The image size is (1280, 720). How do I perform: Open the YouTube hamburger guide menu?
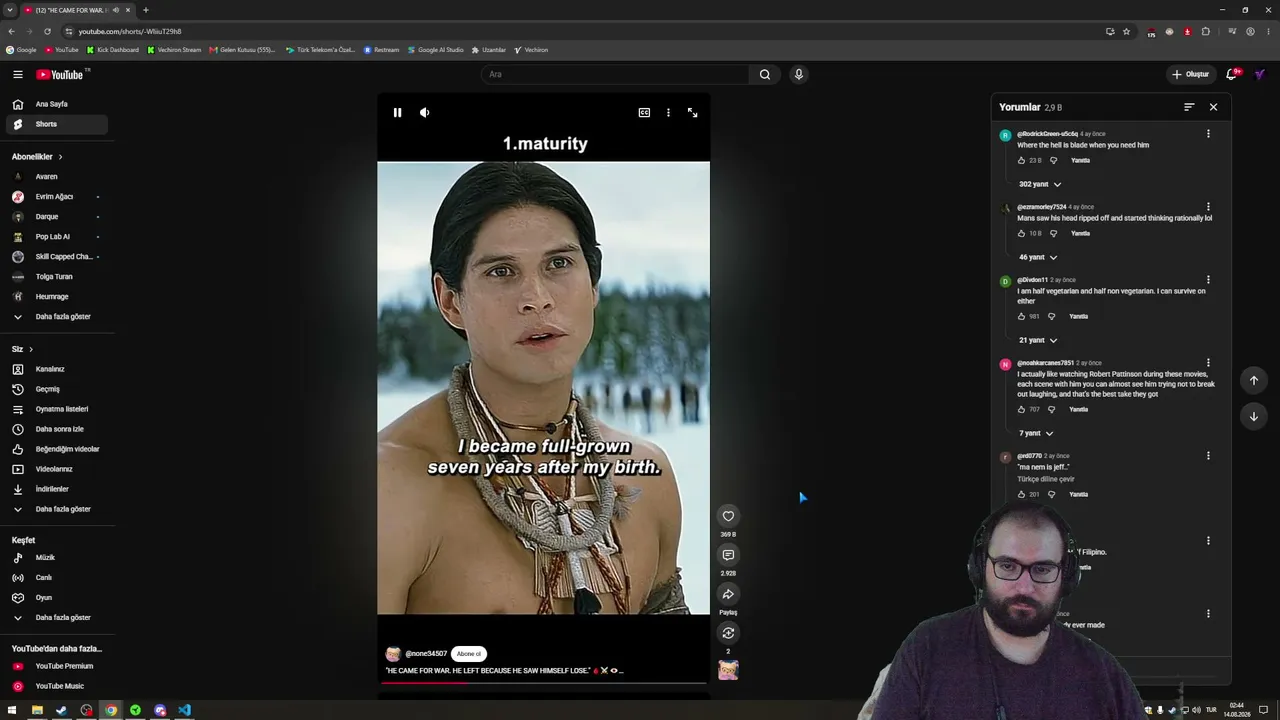coord(18,74)
